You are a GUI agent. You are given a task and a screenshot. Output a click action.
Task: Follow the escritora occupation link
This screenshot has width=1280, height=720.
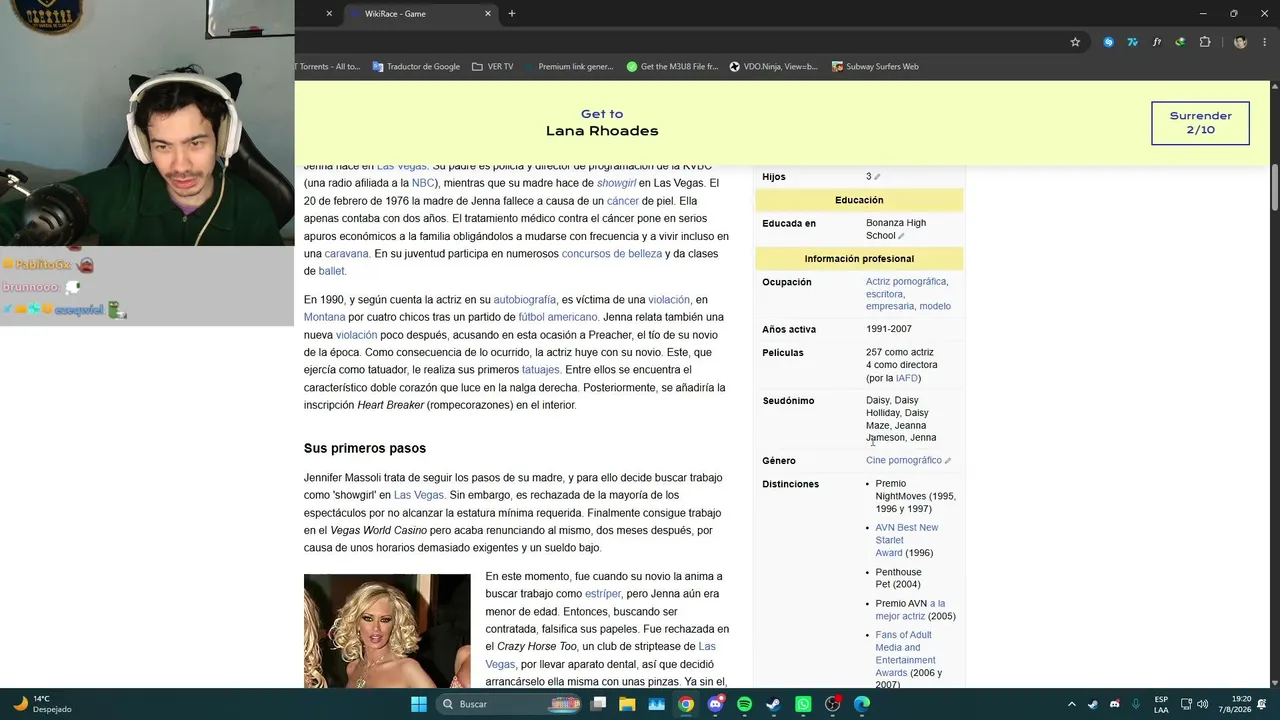point(885,294)
